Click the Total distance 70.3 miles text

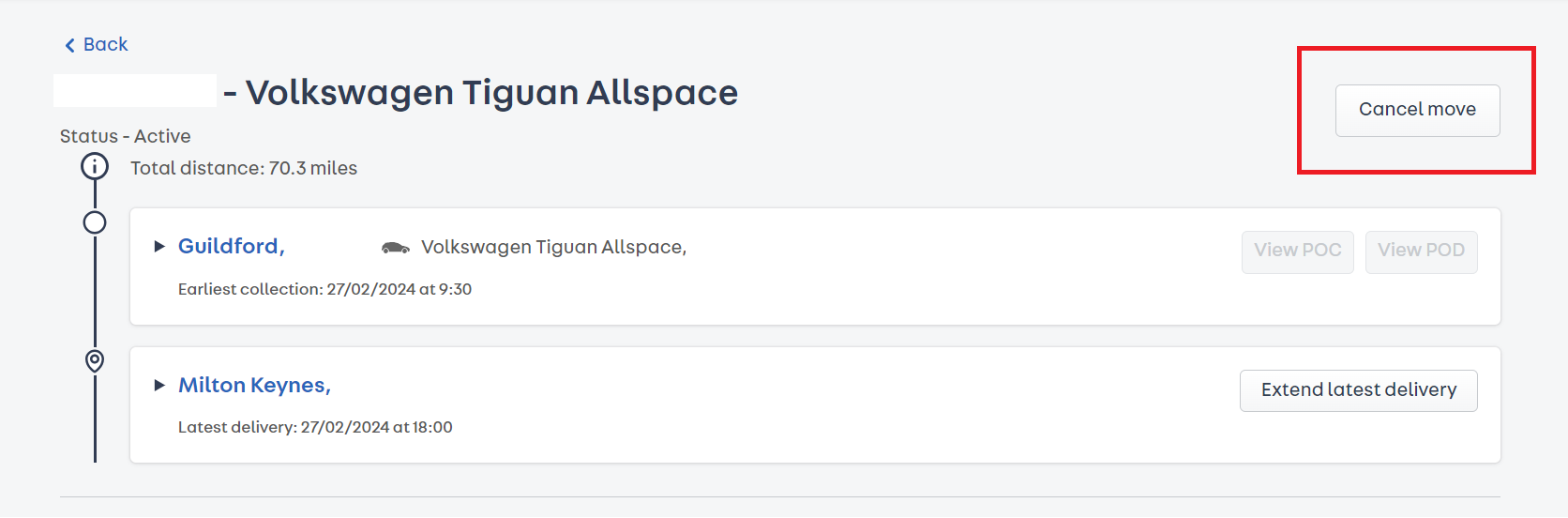(244, 168)
